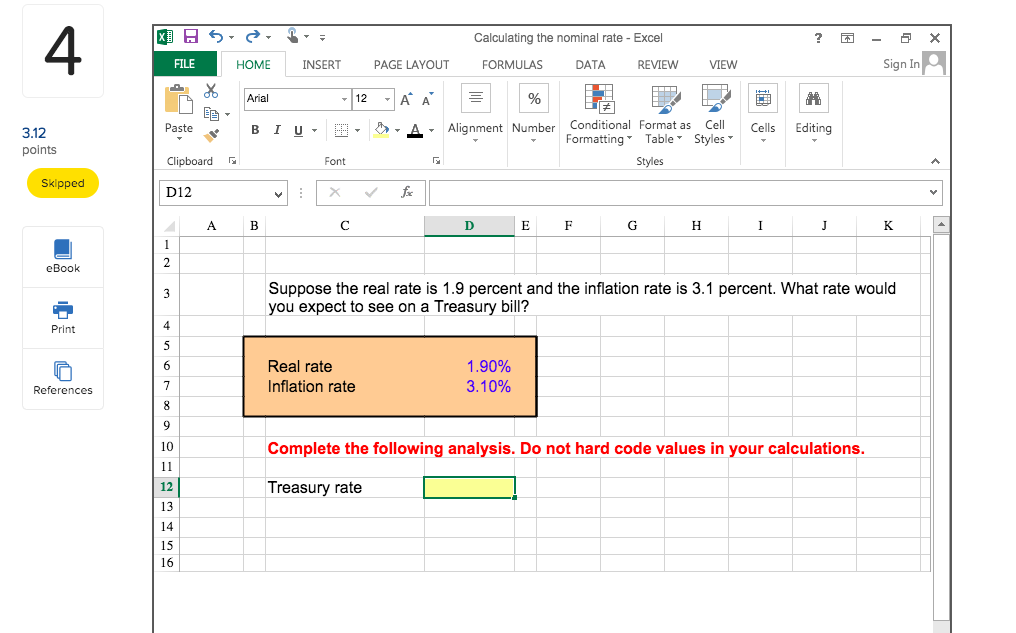
Task: Click the Cut scissors icon
Action: tap(211, 90)
